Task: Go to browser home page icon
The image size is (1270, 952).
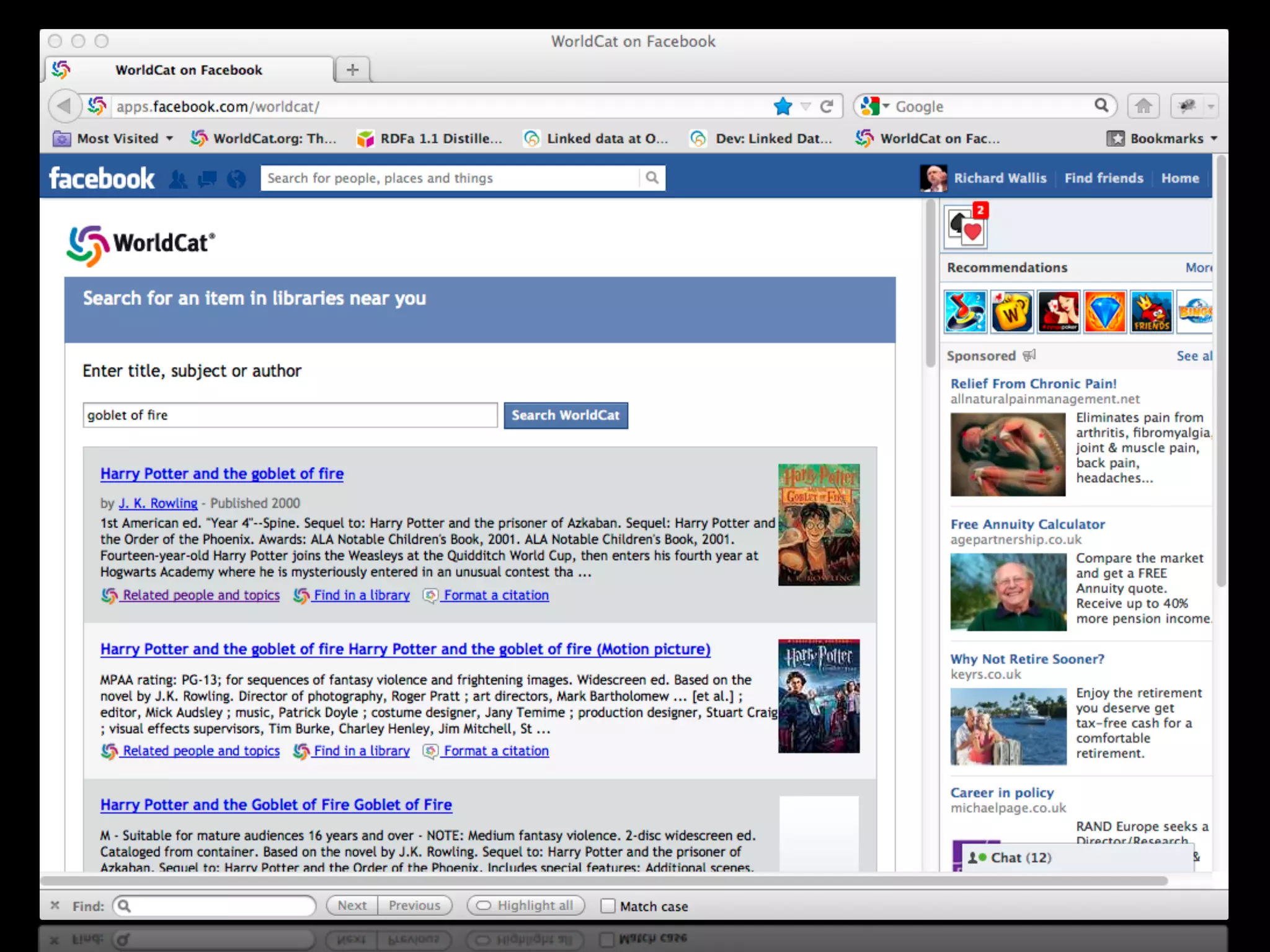Action: [1143, 107]
